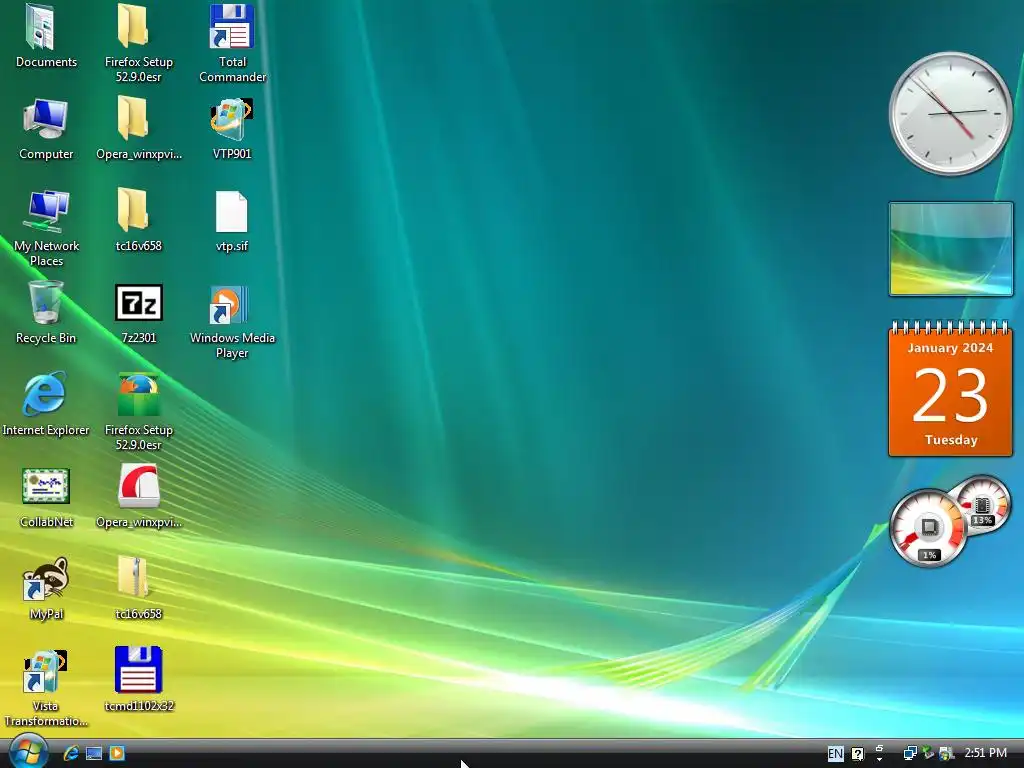Click the network monitors tray icon
1024x768 pixels.
coord(910,754)
